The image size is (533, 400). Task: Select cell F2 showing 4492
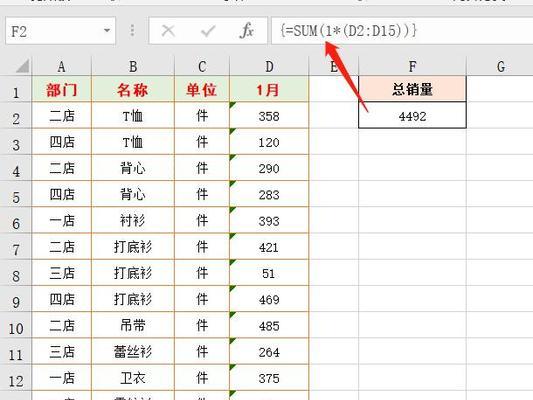[412, 115]
